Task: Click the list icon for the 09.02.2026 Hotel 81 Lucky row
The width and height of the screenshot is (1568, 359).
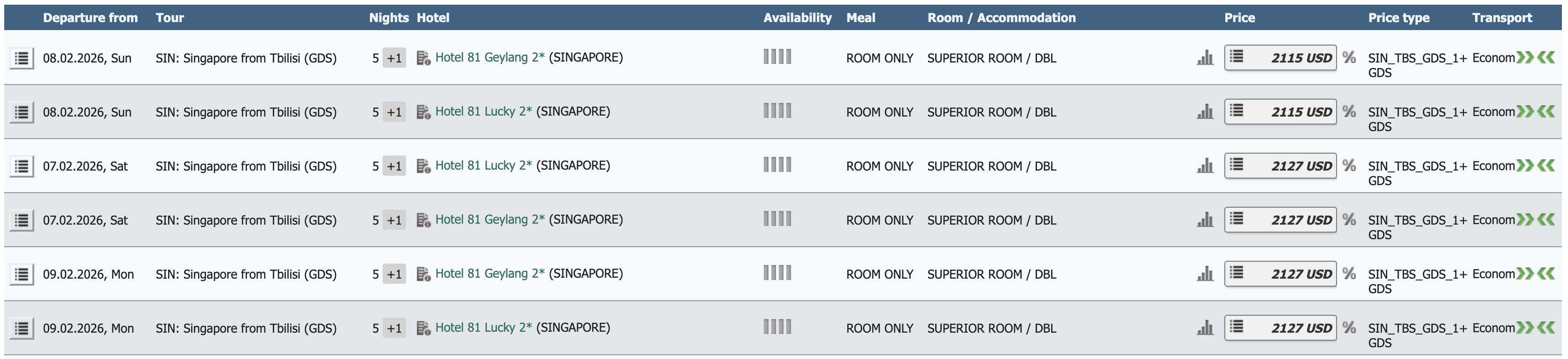Action: point(21,328)
